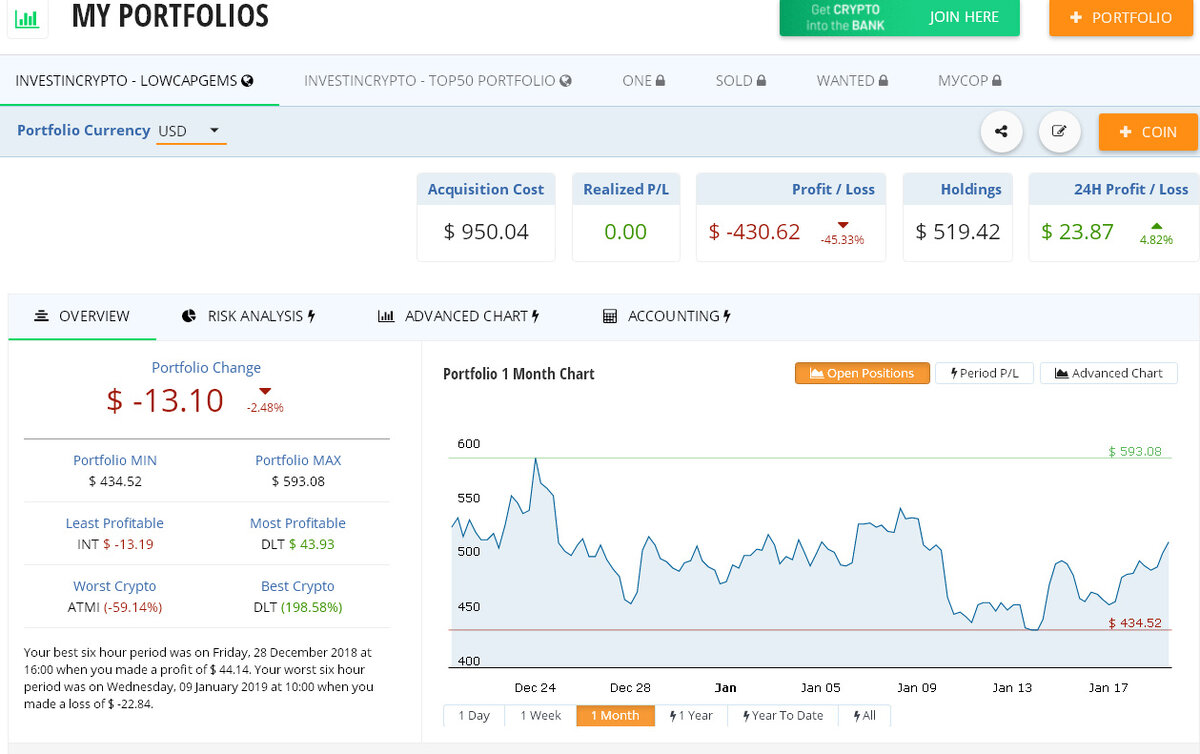The height and width of the screenshot is (754, 1200).
Task: Click the edit portfolio pencil icon
Action: pyautogui.click(x=1059, y=131)
